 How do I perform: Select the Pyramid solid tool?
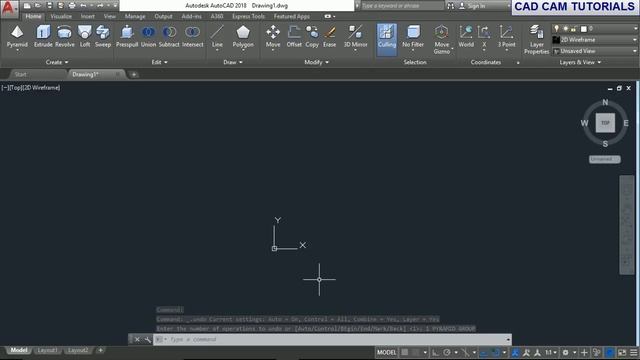pos(17,36)
